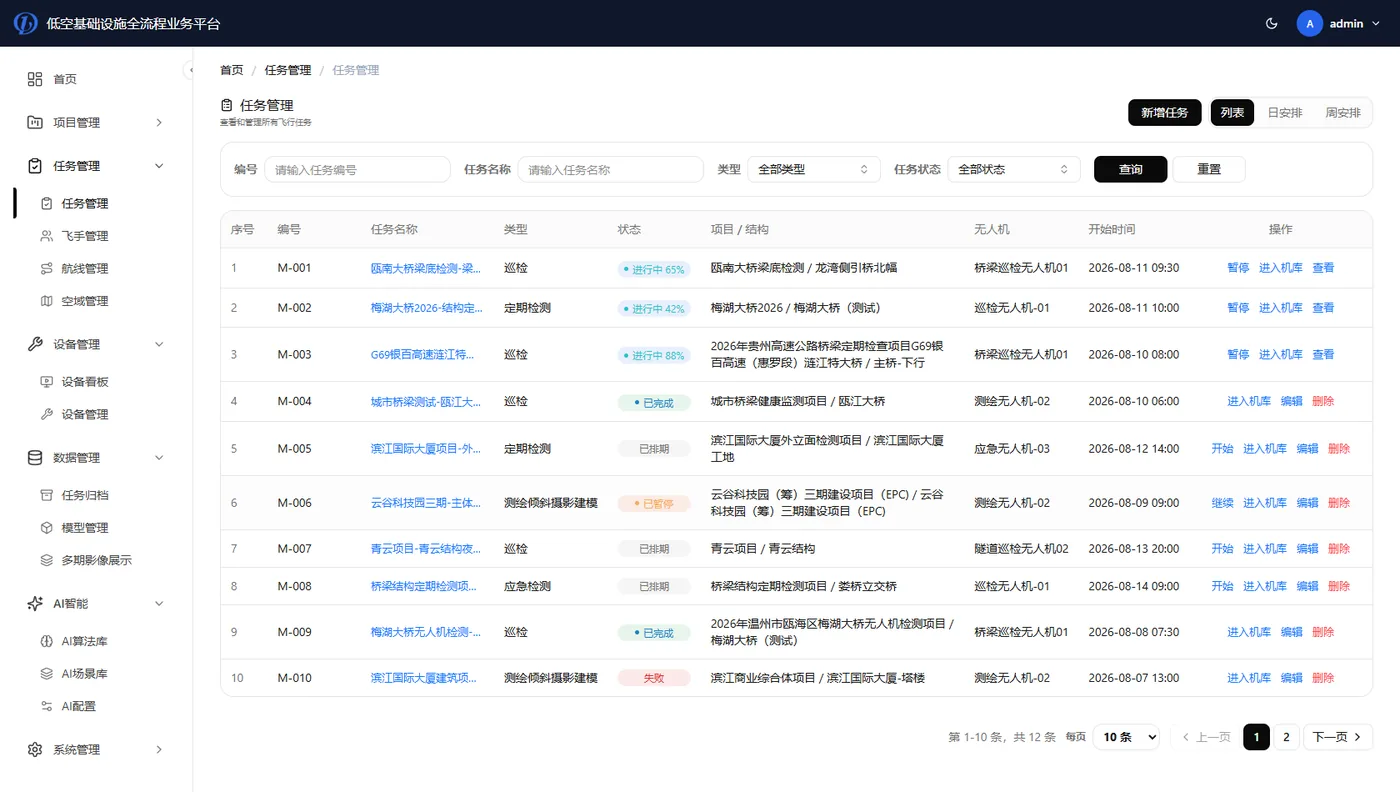Open the 全部类型 type dropdown
This screenshot has width=1400, height=792.
click(x=814, y=169)
